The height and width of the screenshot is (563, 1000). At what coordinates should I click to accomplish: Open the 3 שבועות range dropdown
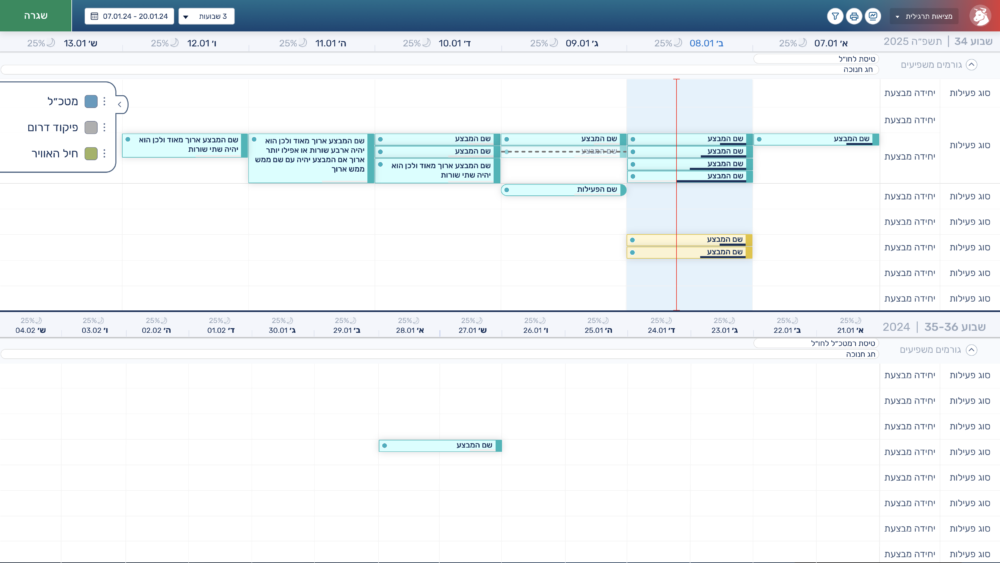click(x=207, y=16)
